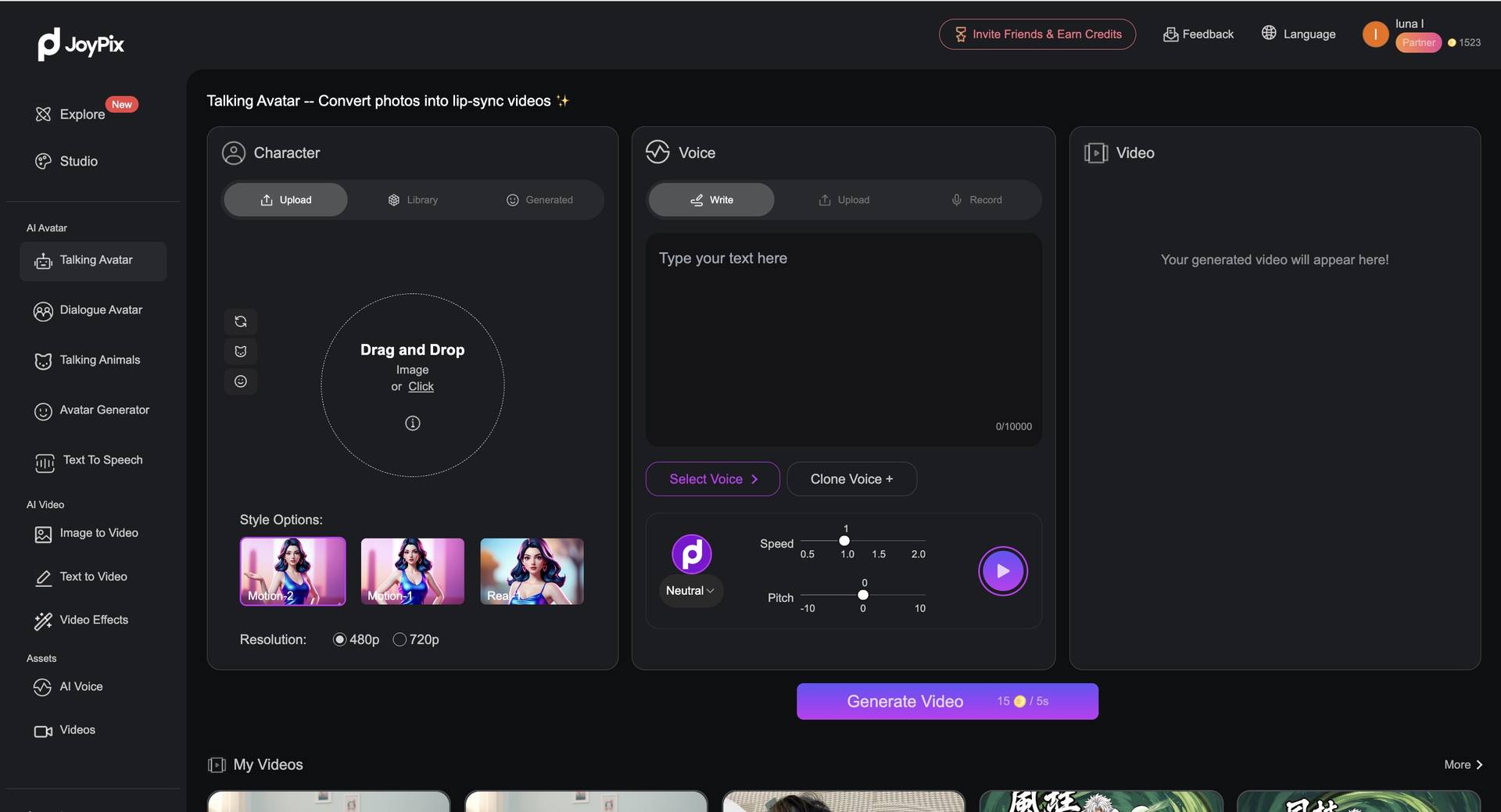This screenshot has width=1501, height=812.
Task: Play the voice preview
Action: click(1002, 571)
